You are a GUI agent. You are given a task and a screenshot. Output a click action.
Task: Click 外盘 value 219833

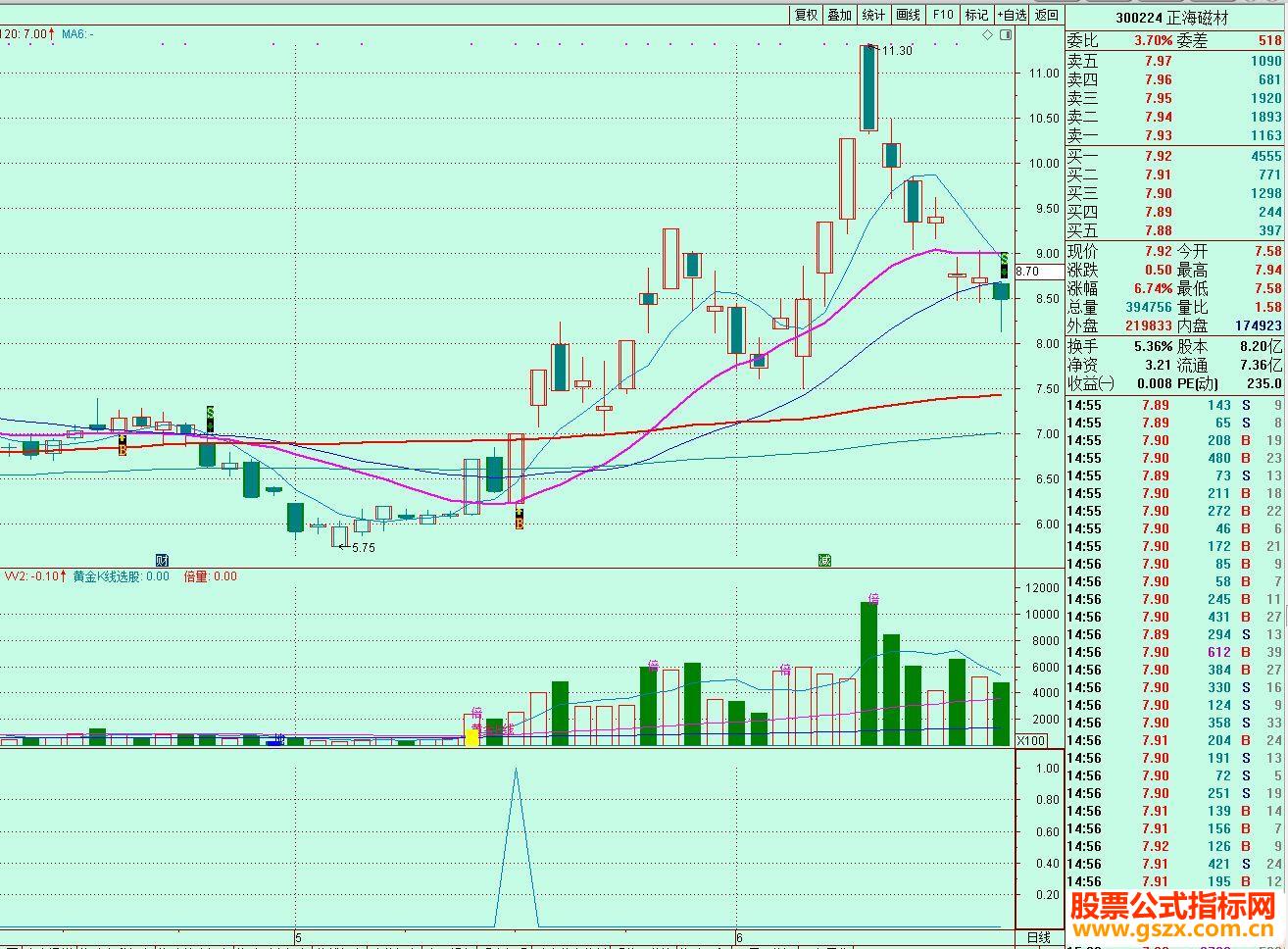(x=1148, y=325)
